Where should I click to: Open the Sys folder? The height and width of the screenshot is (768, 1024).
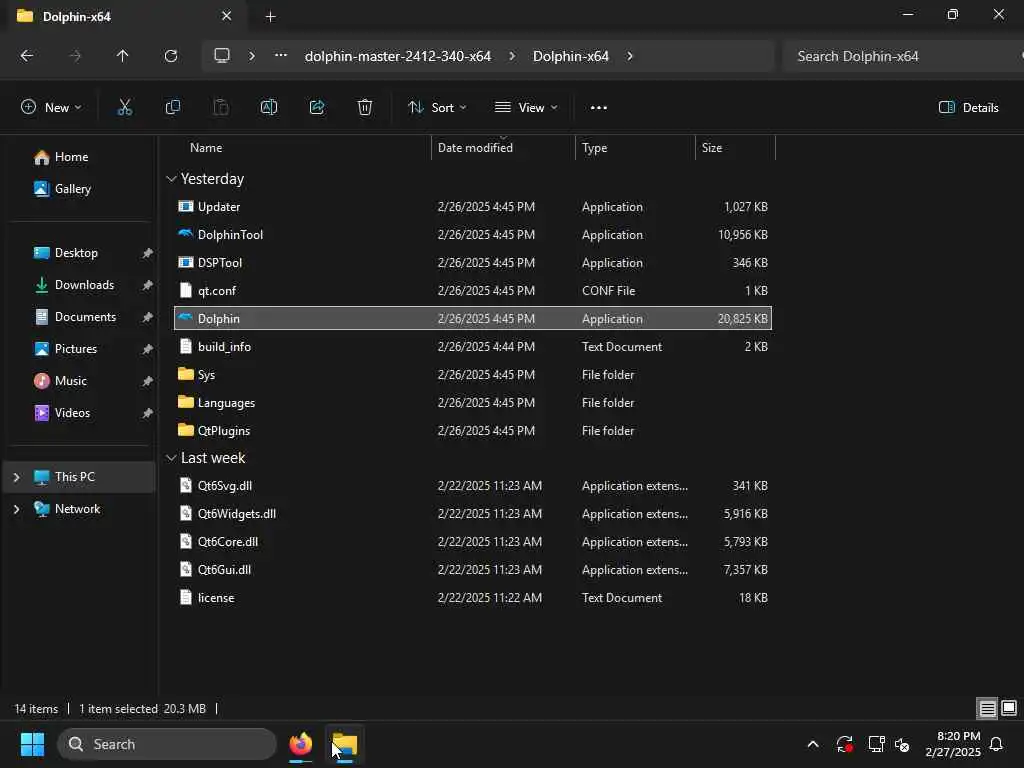[472, 375]
